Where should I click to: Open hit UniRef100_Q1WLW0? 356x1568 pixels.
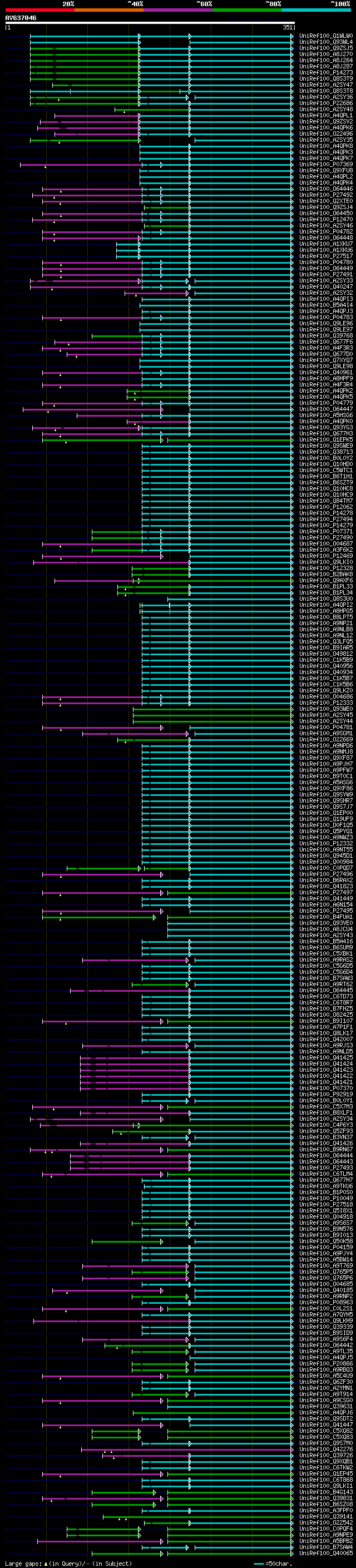point(326,36)
